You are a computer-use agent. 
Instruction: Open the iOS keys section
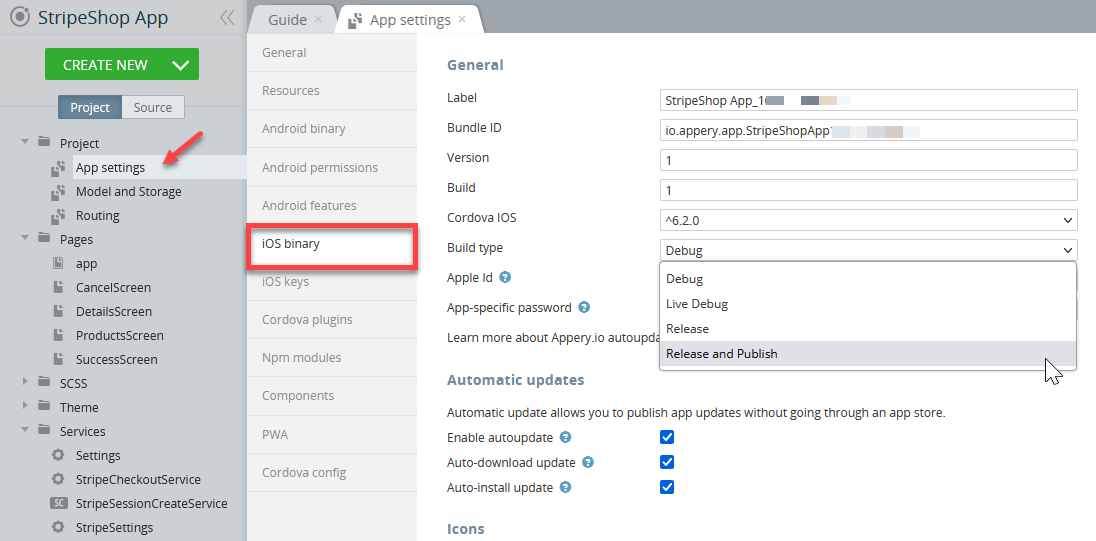pos(332,282)
